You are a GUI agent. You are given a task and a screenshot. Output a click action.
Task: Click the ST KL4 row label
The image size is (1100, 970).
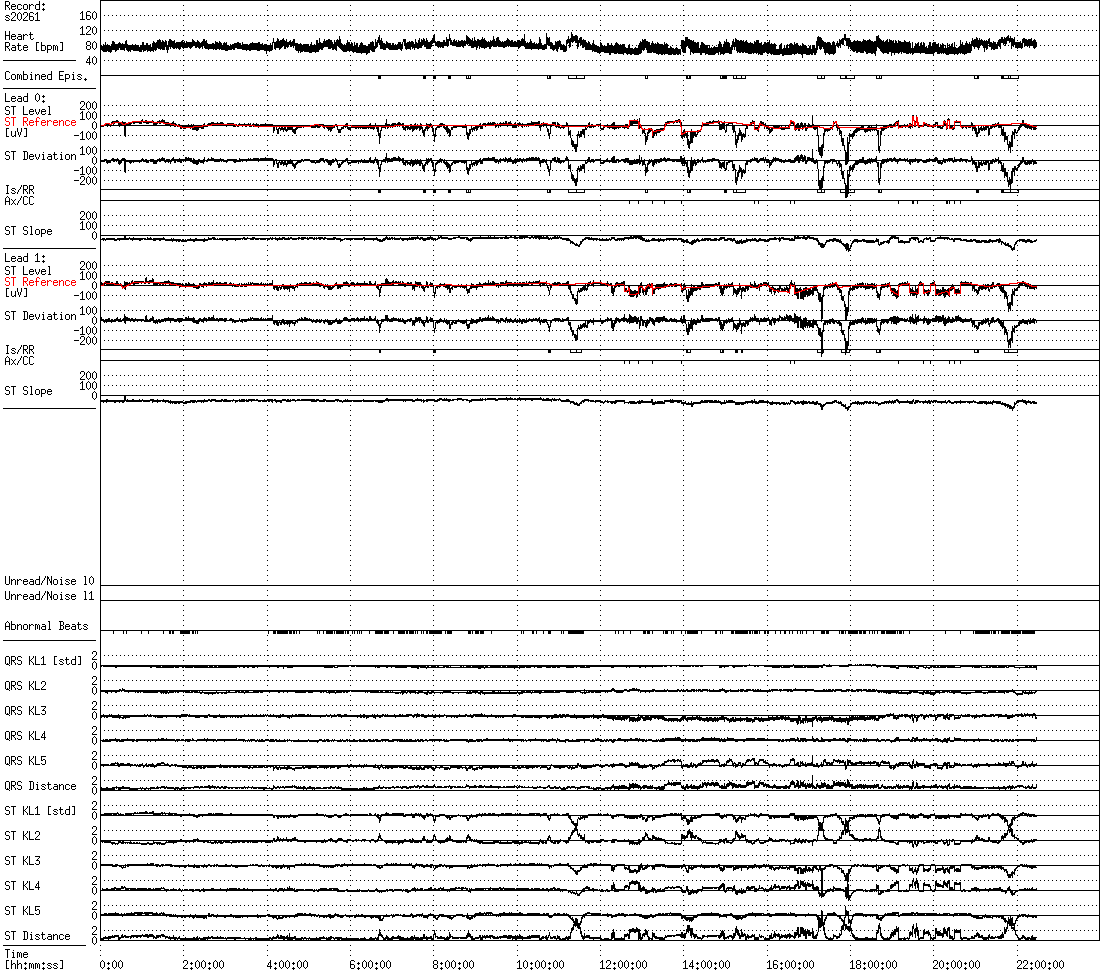click(22, 887)
